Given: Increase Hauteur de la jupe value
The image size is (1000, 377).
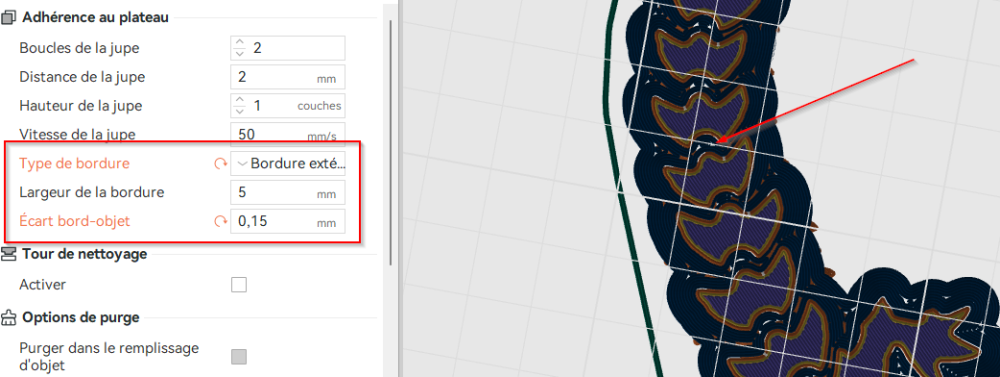Looking at the screenshot, I should click(239, 100).
